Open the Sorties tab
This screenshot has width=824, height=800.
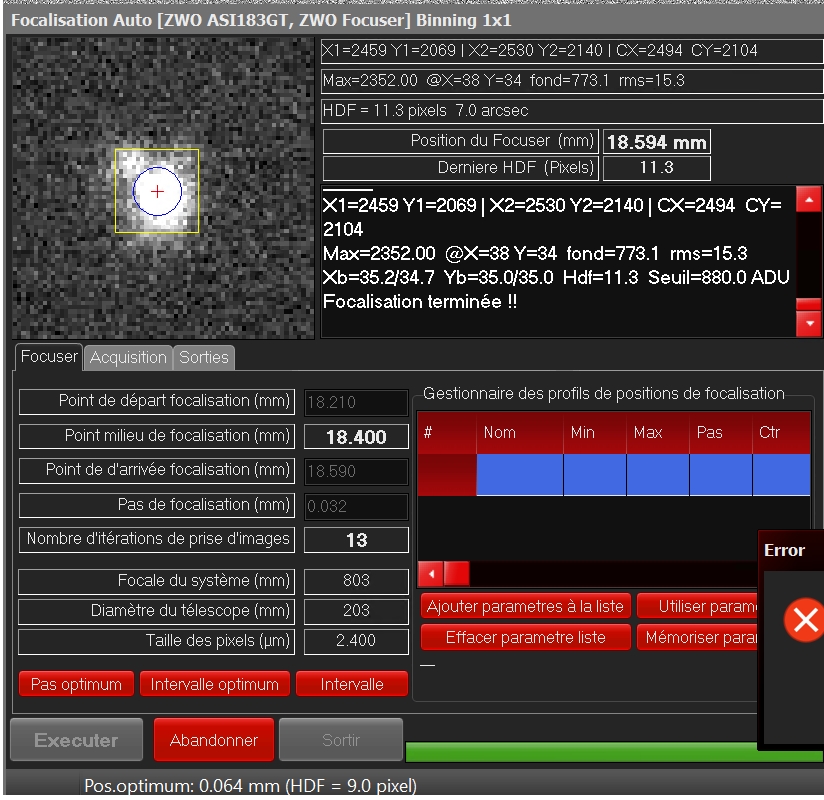[204, 357]
